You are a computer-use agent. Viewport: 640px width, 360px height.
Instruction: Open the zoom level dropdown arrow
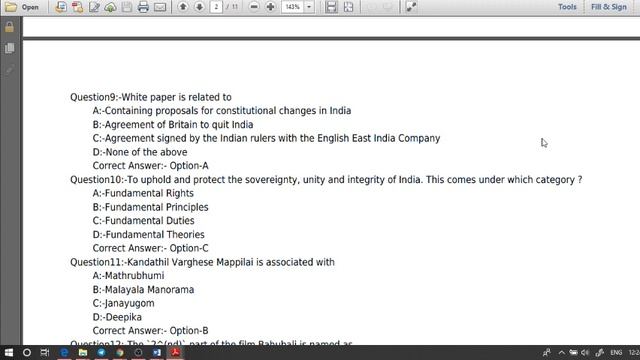tap(309, 7)
